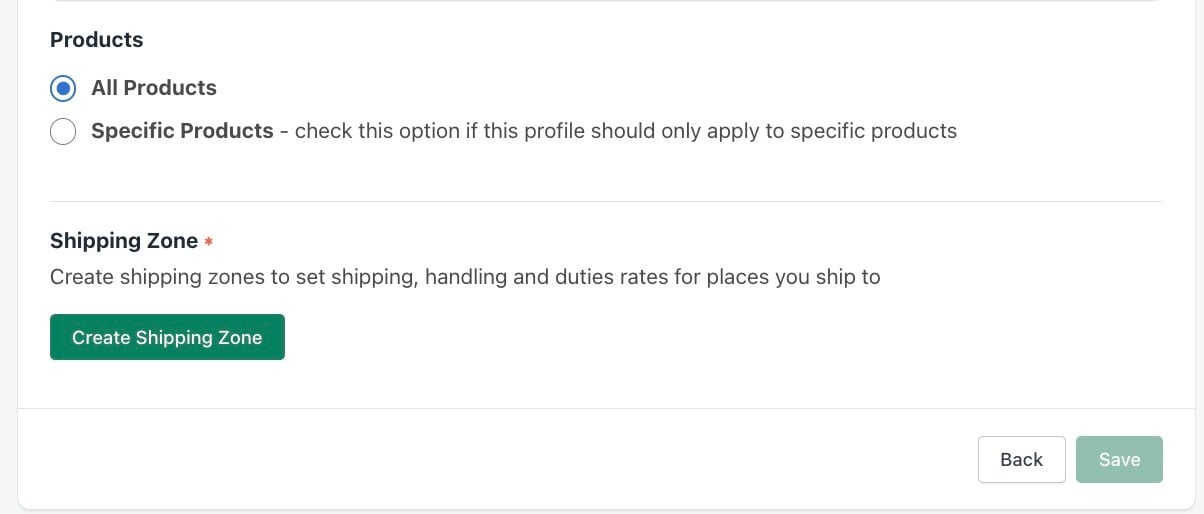This screenshot has width=1204, height=514.
Task: Select the All Products radio button
Action: (63, 88)
